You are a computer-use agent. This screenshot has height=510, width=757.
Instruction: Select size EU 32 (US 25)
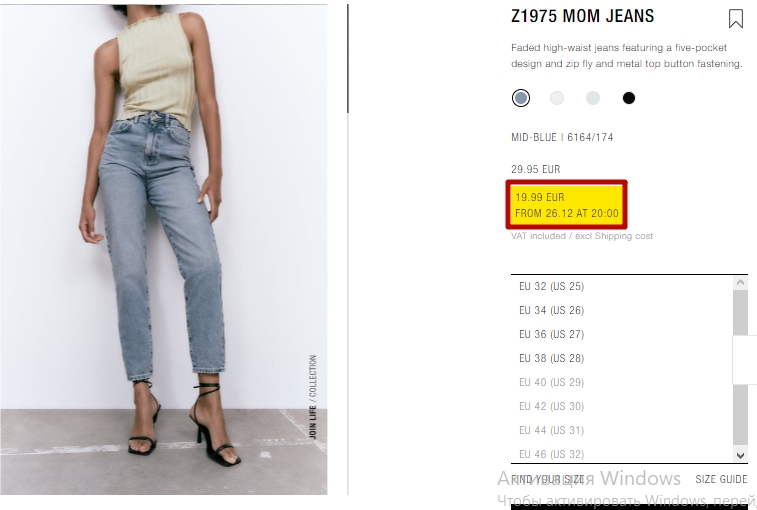tap(622, 286)
